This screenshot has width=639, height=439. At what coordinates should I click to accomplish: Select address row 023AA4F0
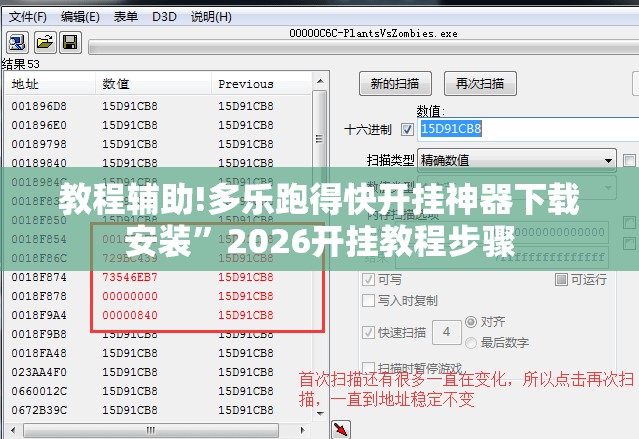click(159, 372)
